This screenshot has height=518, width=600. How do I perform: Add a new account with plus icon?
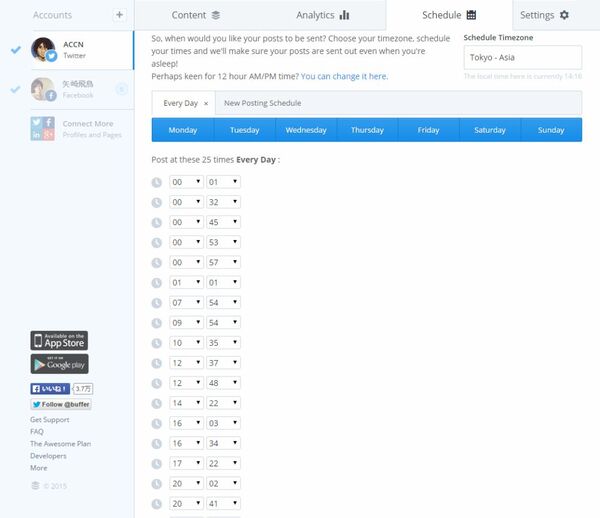119,15
